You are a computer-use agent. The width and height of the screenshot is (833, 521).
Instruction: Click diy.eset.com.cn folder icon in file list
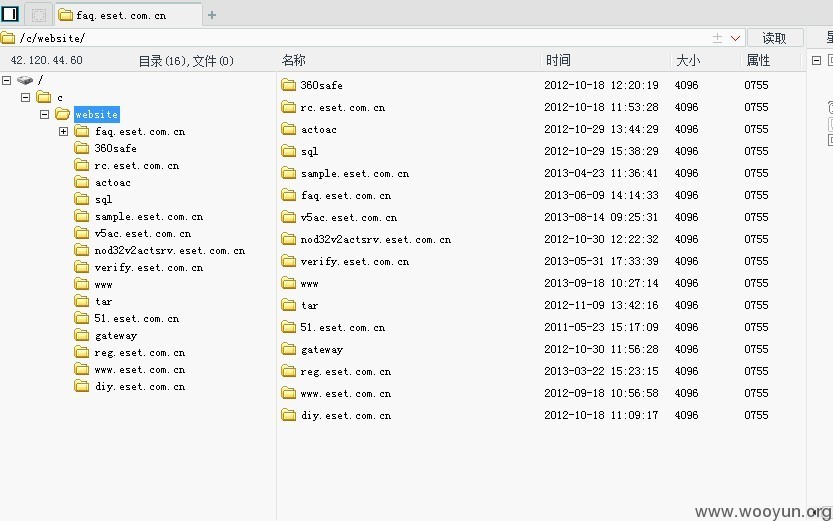pos(288,415)
